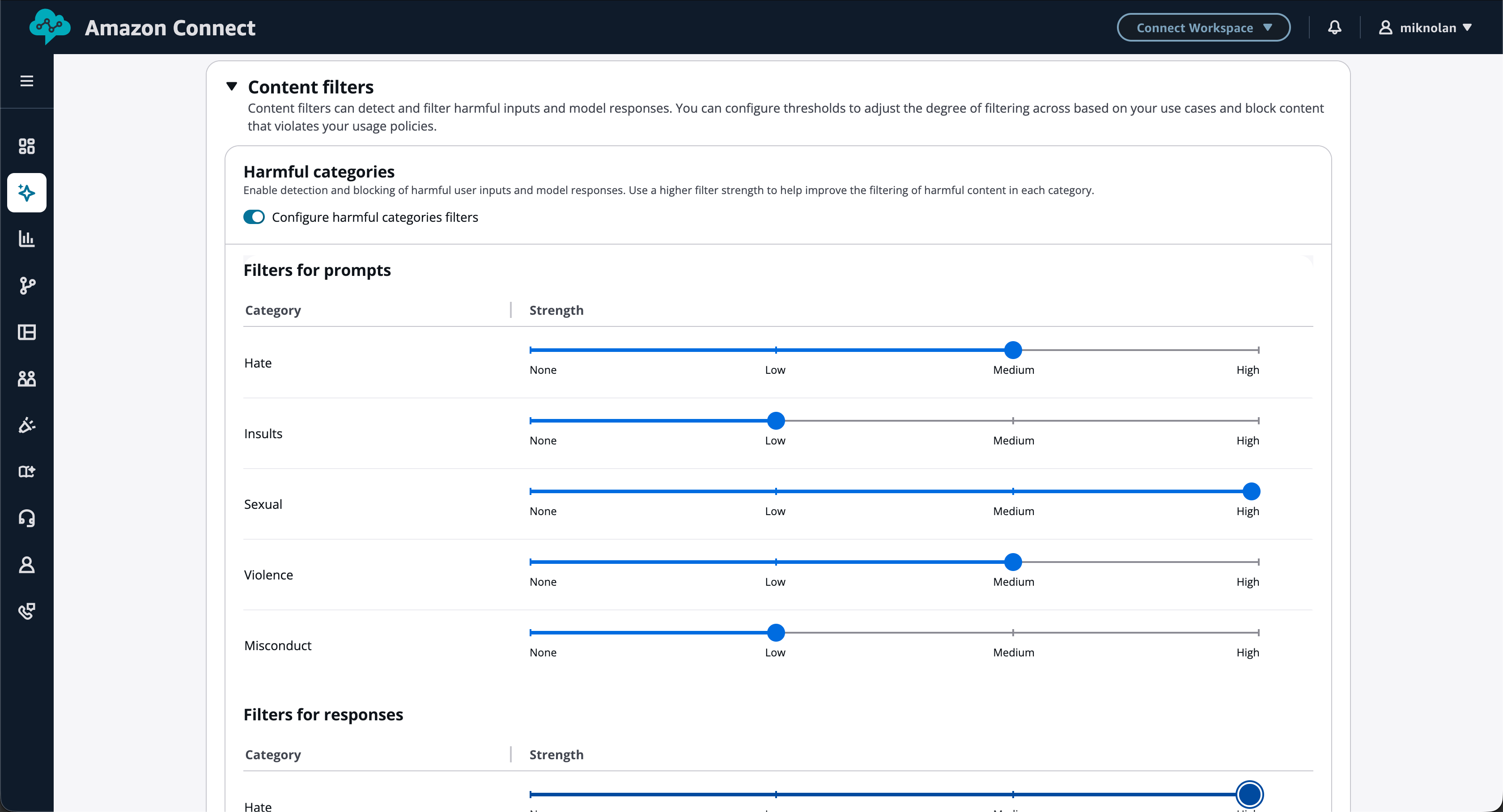Image resolution: width=1503 pixels, height=812 pixels.
Task: Disable the Configure harmful categories filters toggle
Action: coord(254,216)
